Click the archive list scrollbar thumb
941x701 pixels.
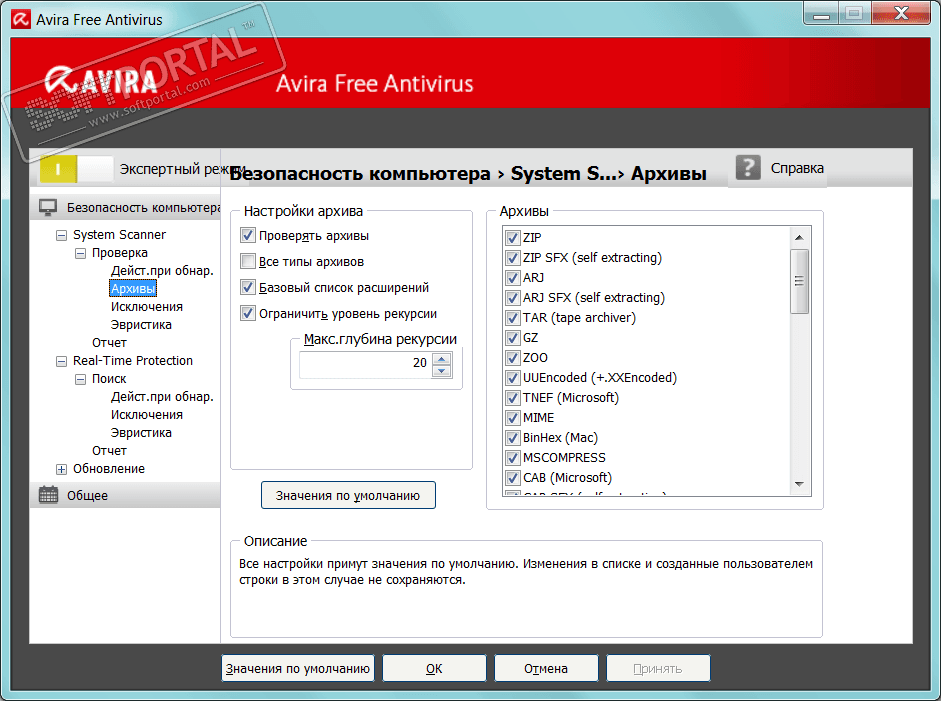click(799, 281)
